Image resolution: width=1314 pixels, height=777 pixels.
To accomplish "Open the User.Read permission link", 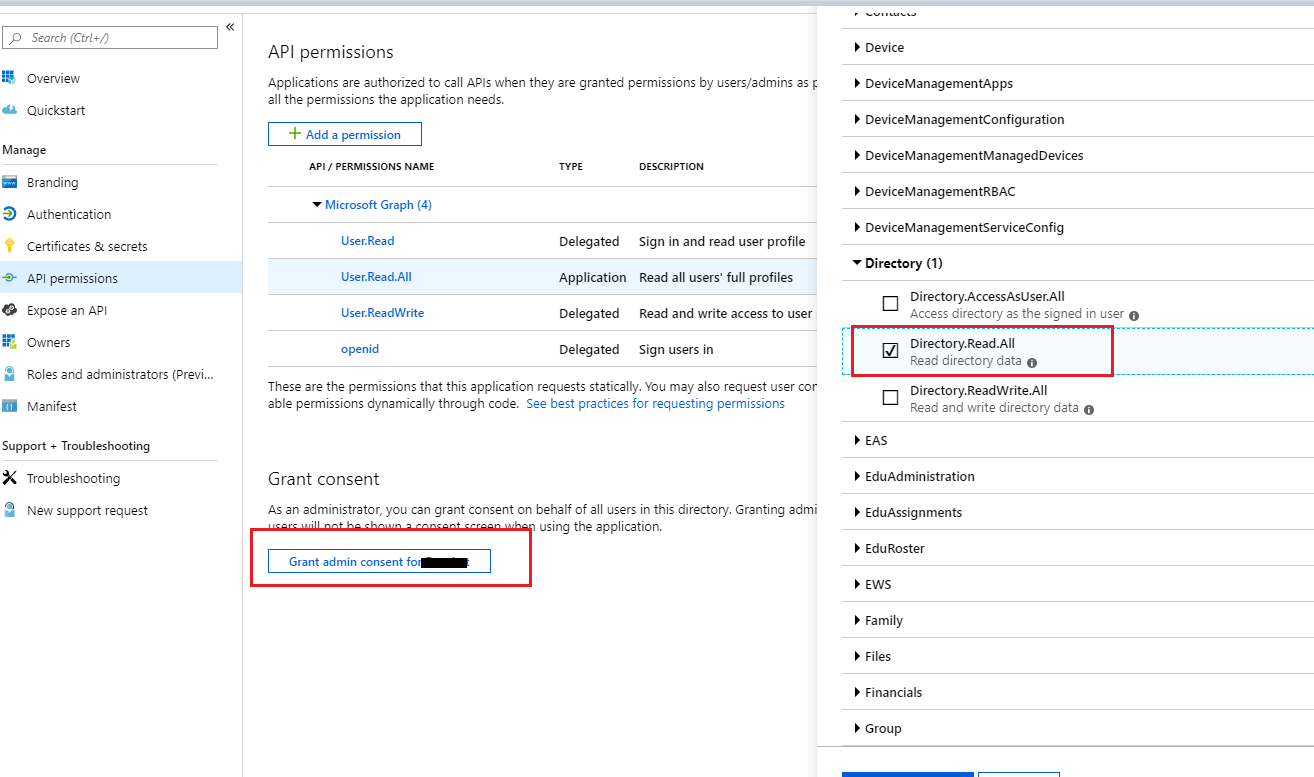I will coord(368,241).
